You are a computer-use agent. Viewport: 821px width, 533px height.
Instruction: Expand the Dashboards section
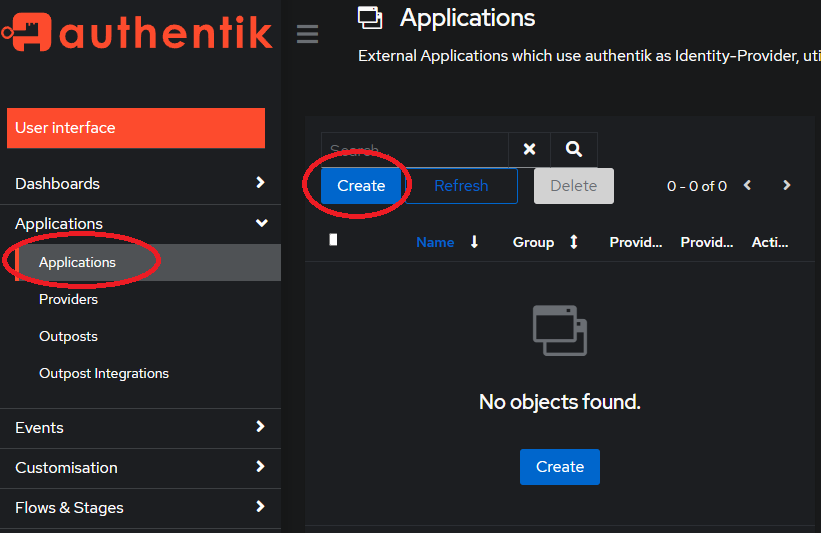(140, 184)
